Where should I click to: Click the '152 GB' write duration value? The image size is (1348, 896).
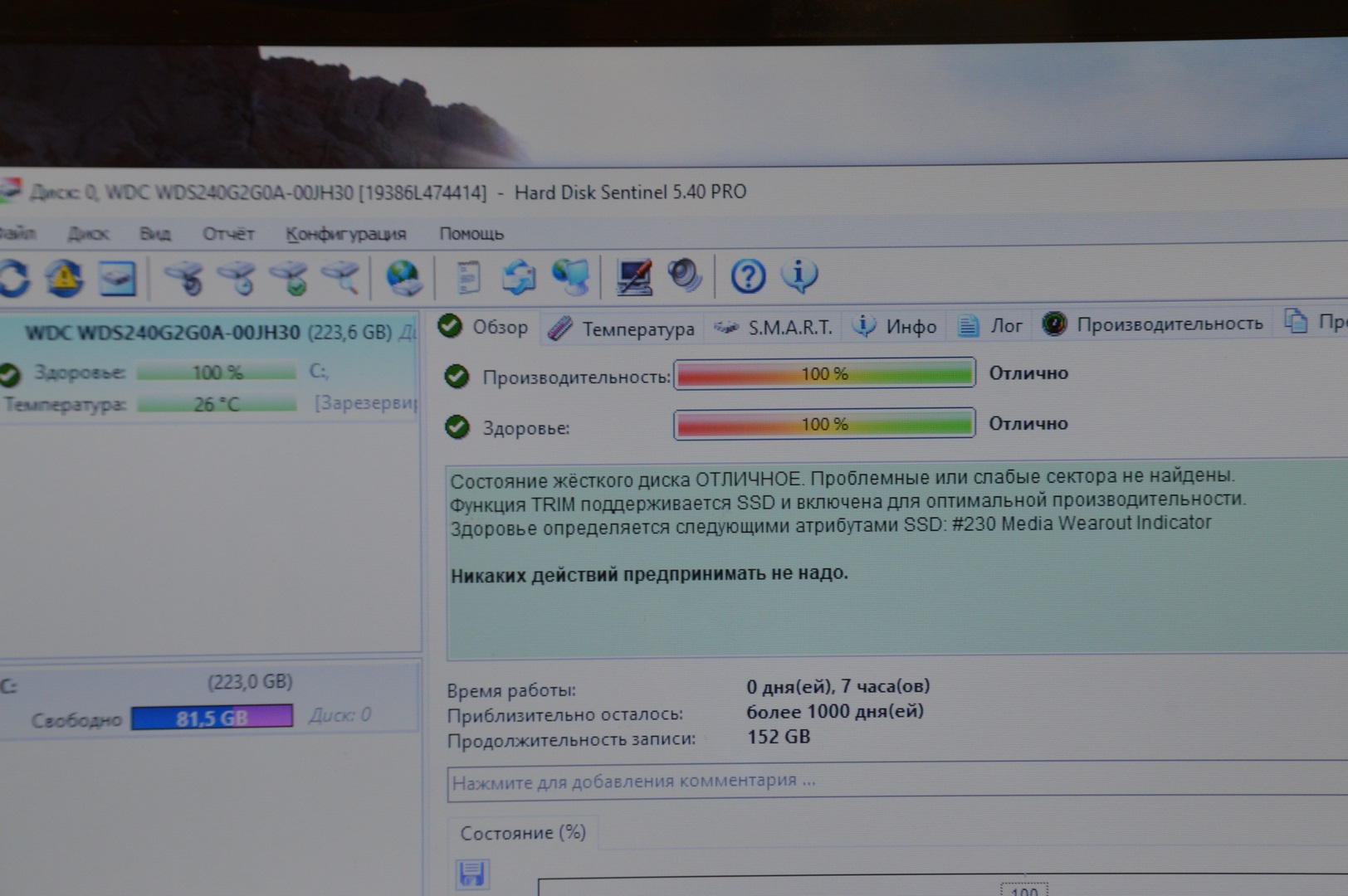tap(779, 737)
